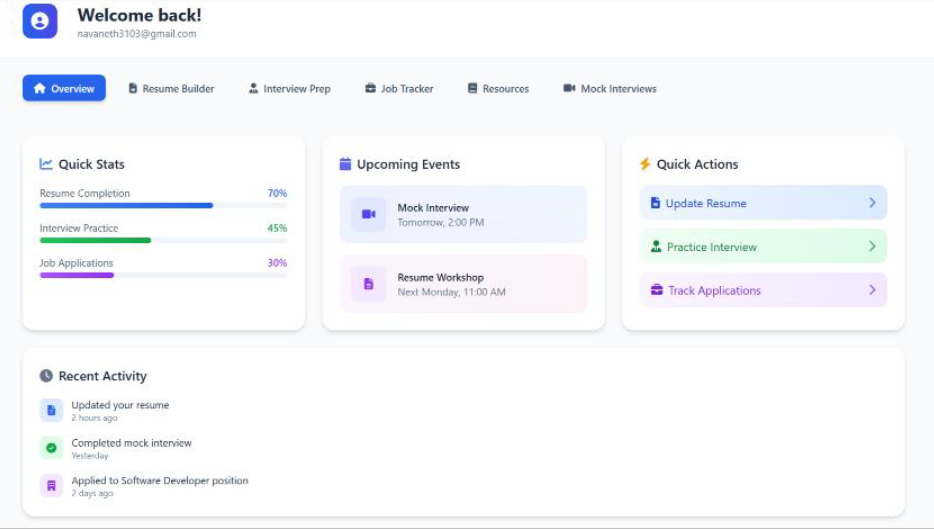
Task: Click the blue file icon next to Updated your resume
Action: (x=51, y=410)
